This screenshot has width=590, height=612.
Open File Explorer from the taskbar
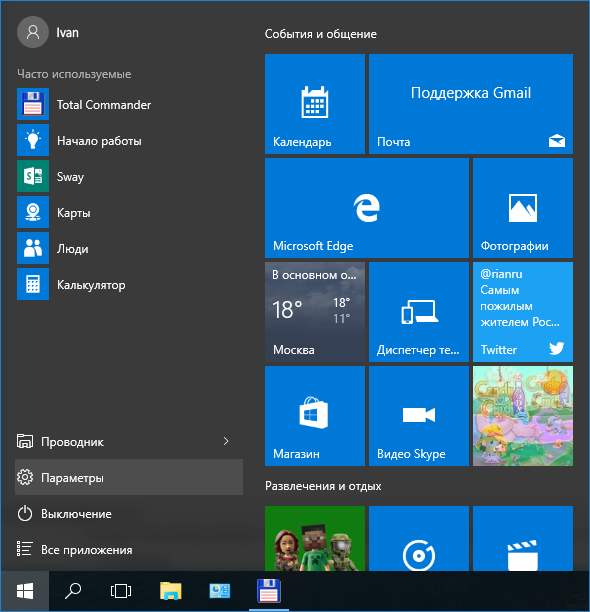pyautogui.click(x=171, y=591)
